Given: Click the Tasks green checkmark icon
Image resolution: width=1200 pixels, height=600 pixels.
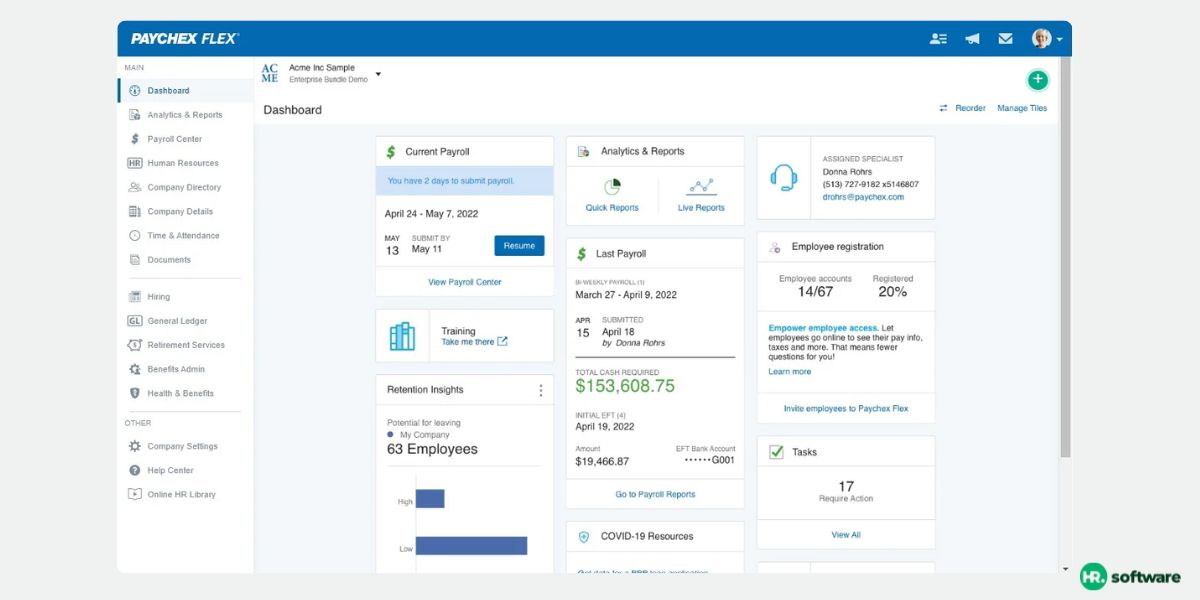Looking at the screenshot, I should click(776, 452).
